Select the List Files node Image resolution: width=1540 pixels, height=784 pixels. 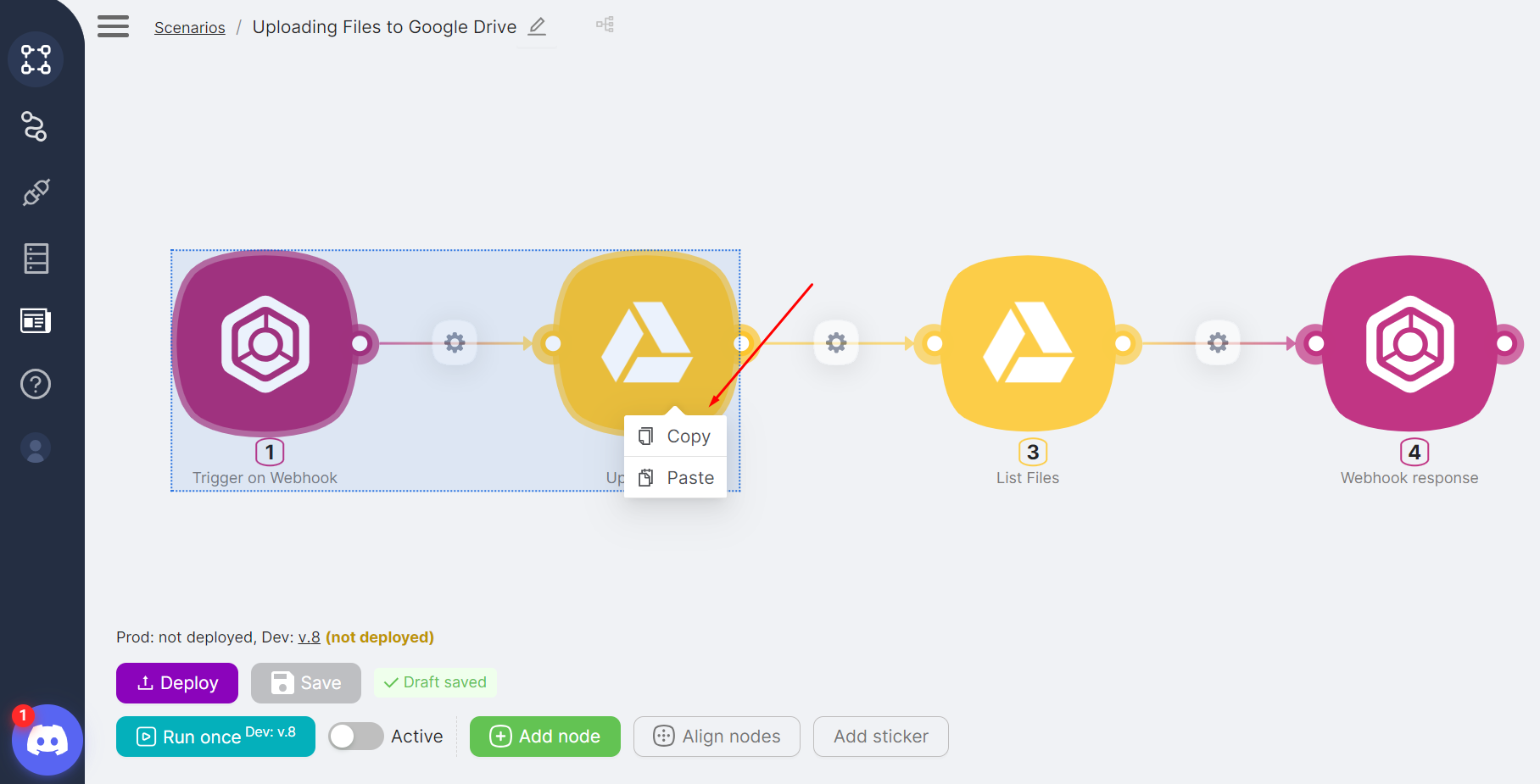coord(1028,343)
